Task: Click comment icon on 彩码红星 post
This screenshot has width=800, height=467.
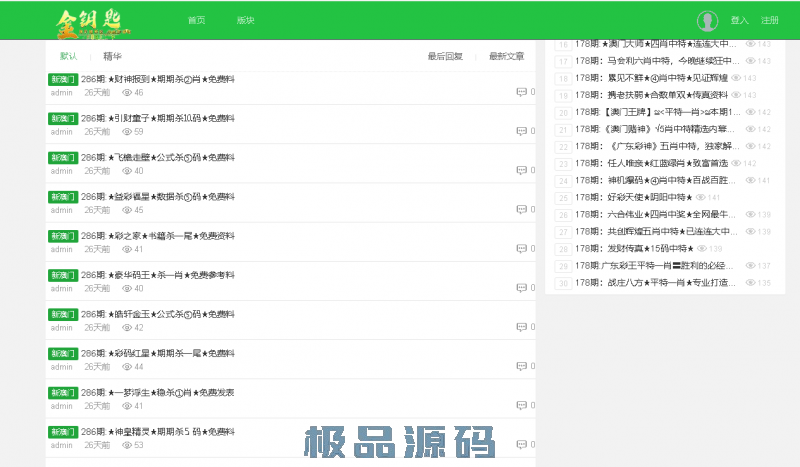Action: click(x=521, y=367)
